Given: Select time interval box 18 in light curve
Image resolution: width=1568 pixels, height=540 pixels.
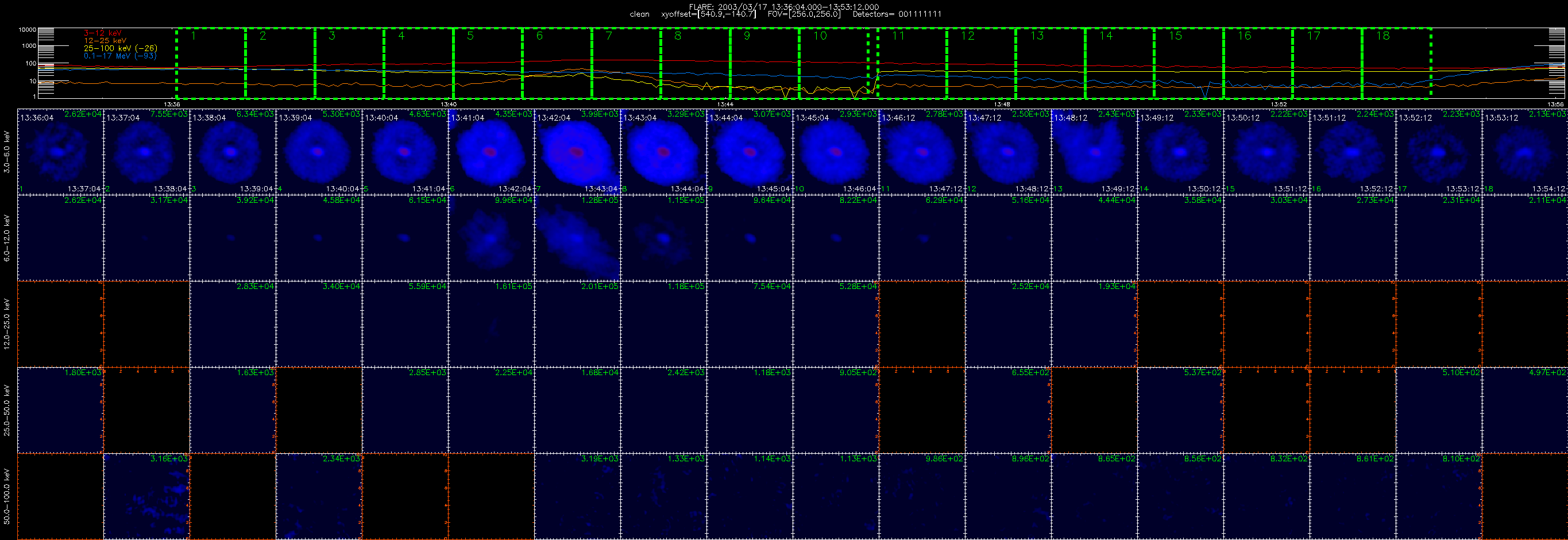Looking at the screenshot, I should click(1396, 63).
